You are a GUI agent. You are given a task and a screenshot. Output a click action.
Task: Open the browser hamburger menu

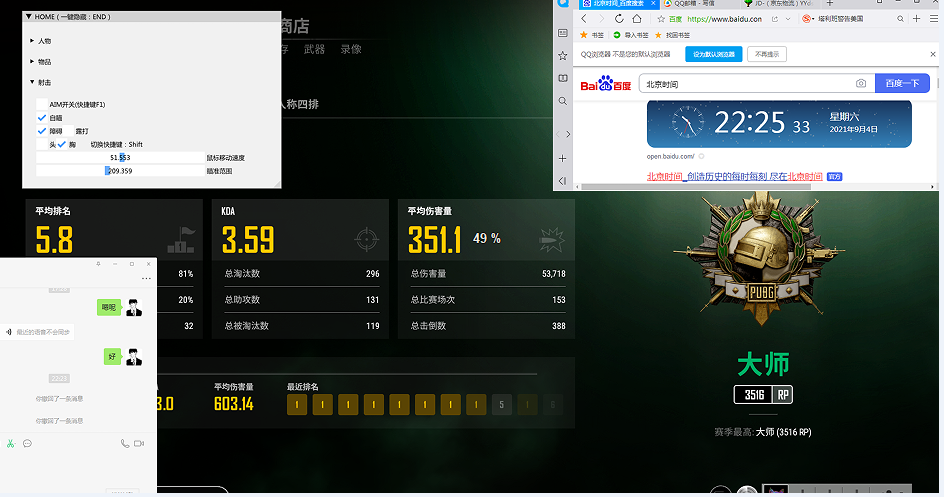point(934,19)
